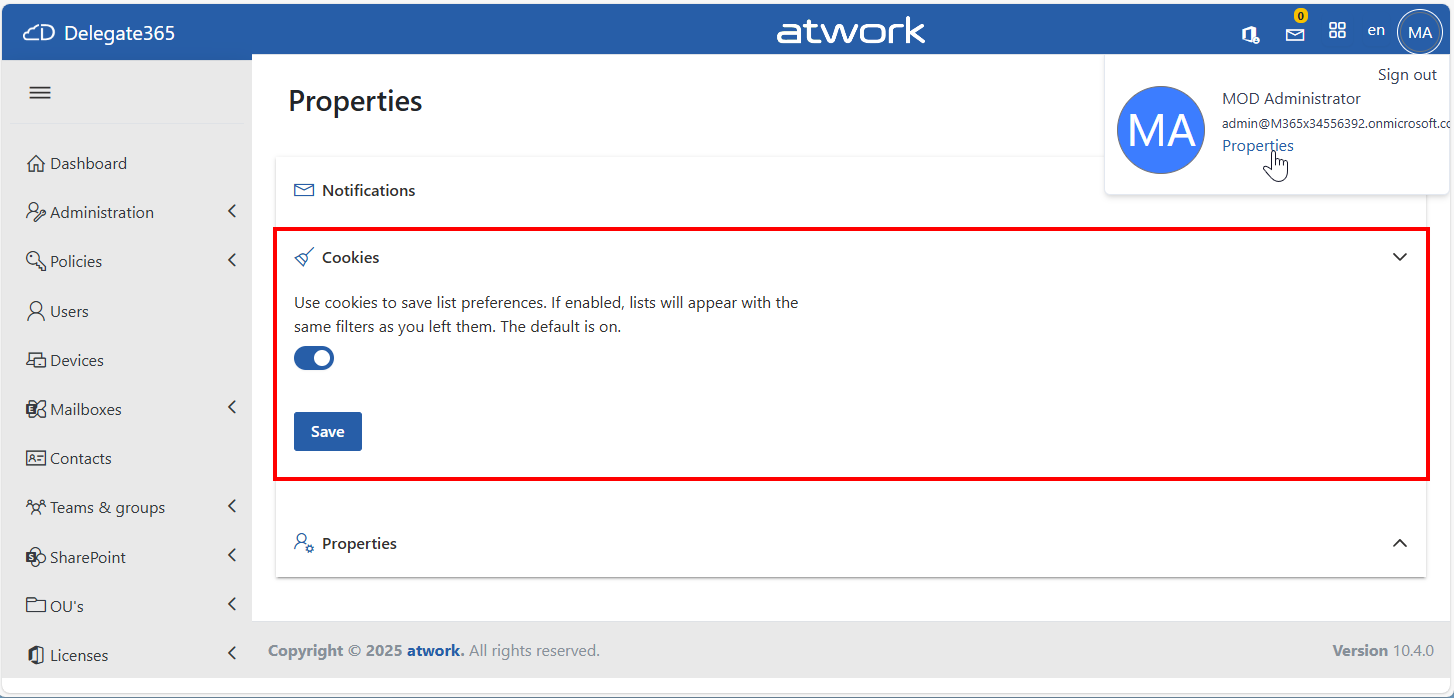Collapse the Cookies section chevron

click(1400, 257)
